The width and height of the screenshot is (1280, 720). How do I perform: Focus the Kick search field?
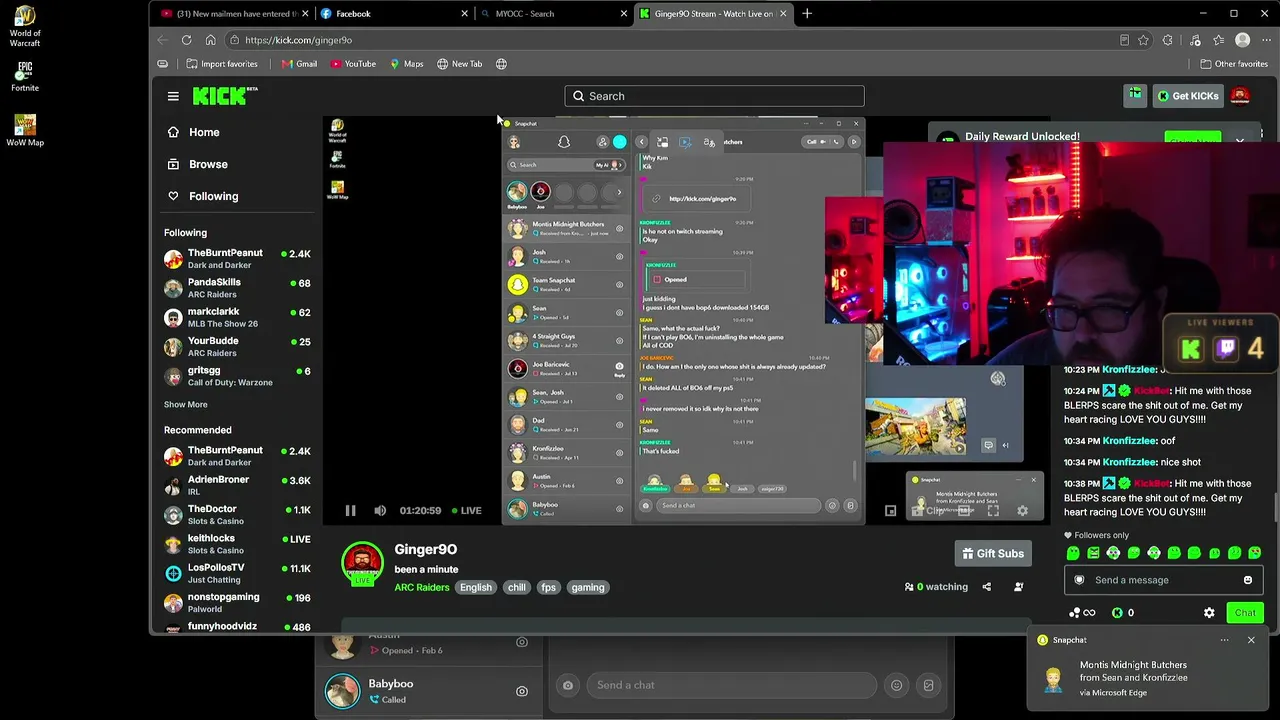pos(714,96)
